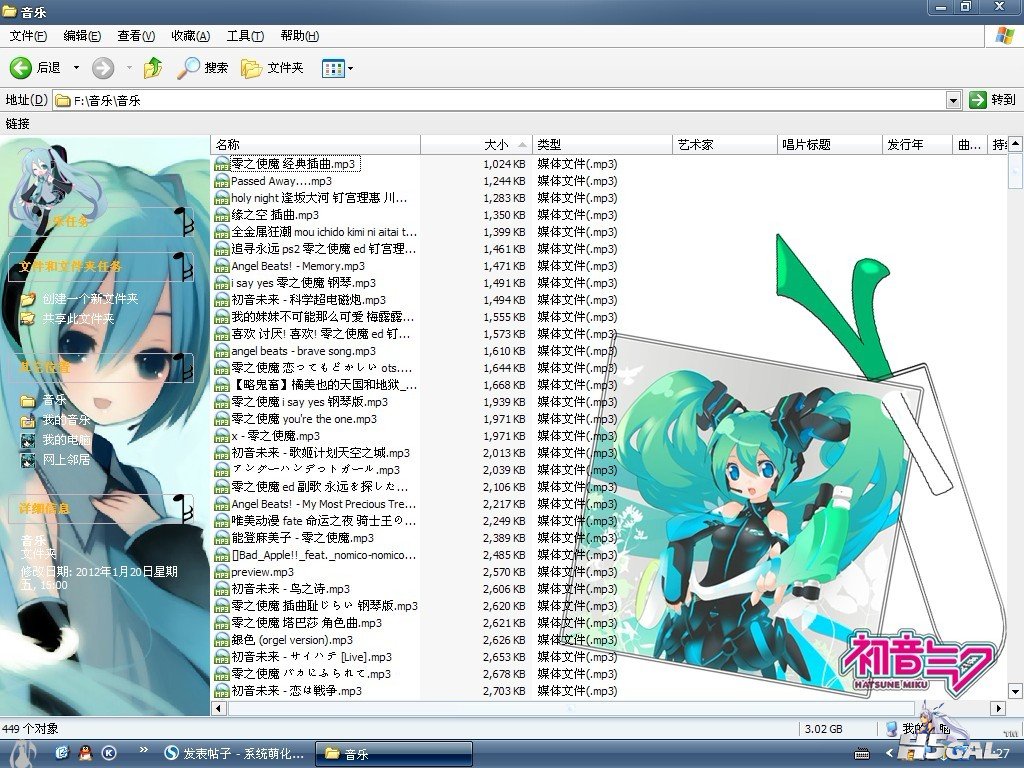
Task: Select file 初音未来 - 科学超电磁炮.mp3
Action: [308, 300]
